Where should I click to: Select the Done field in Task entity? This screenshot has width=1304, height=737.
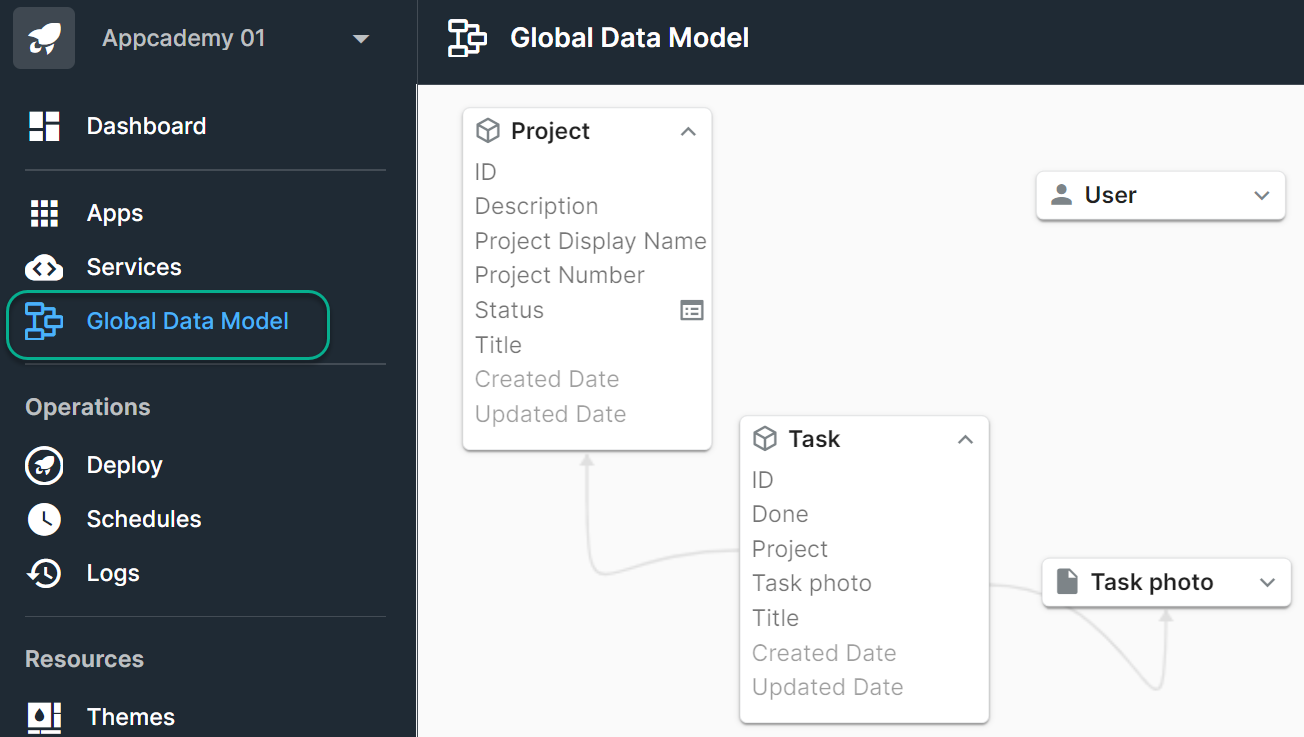[780, 514]
